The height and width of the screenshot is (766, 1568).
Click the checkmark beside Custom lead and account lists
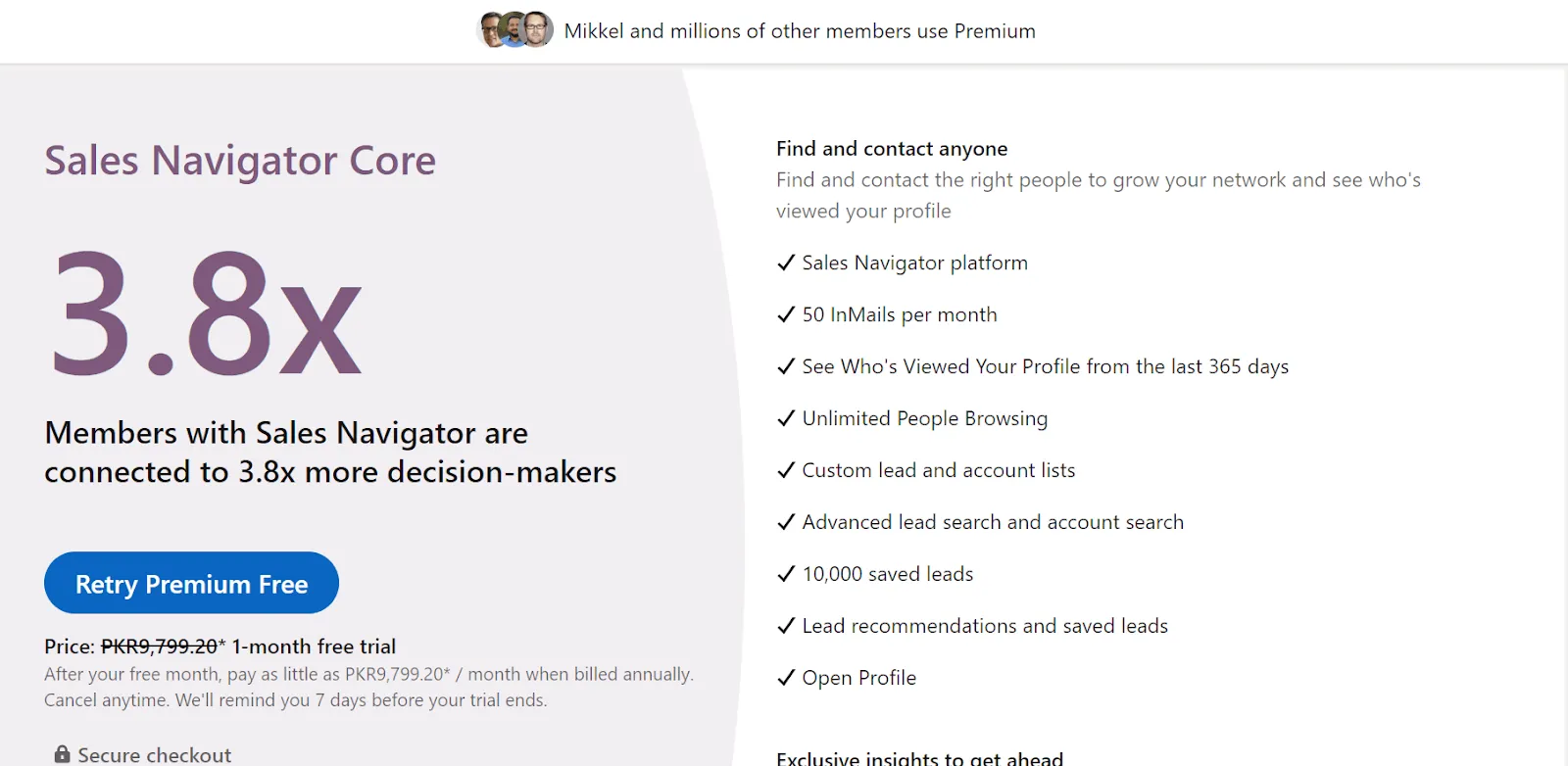[784, 469]
